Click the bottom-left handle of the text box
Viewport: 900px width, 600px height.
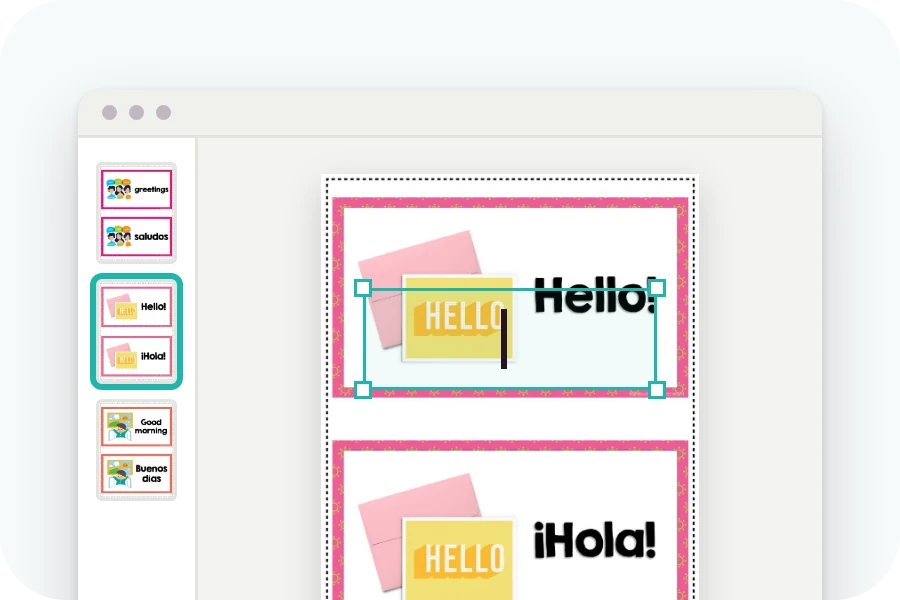click(363, 390)
